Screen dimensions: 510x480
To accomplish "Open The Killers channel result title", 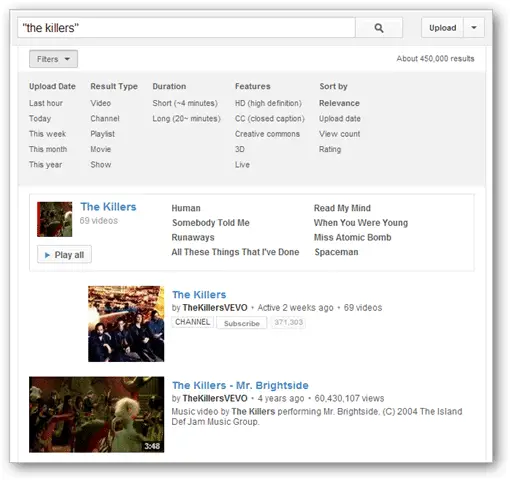I will 199,295.
